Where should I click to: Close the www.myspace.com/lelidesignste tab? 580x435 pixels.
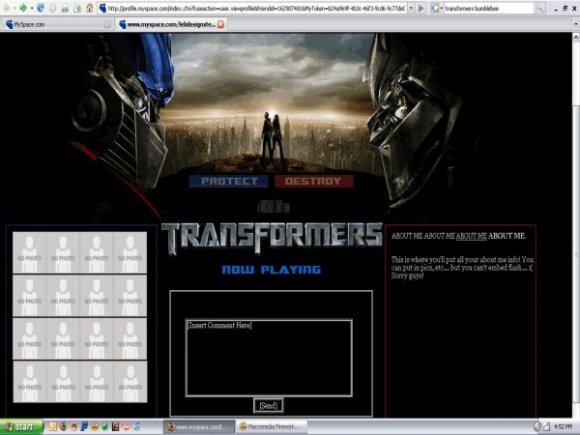220,24
